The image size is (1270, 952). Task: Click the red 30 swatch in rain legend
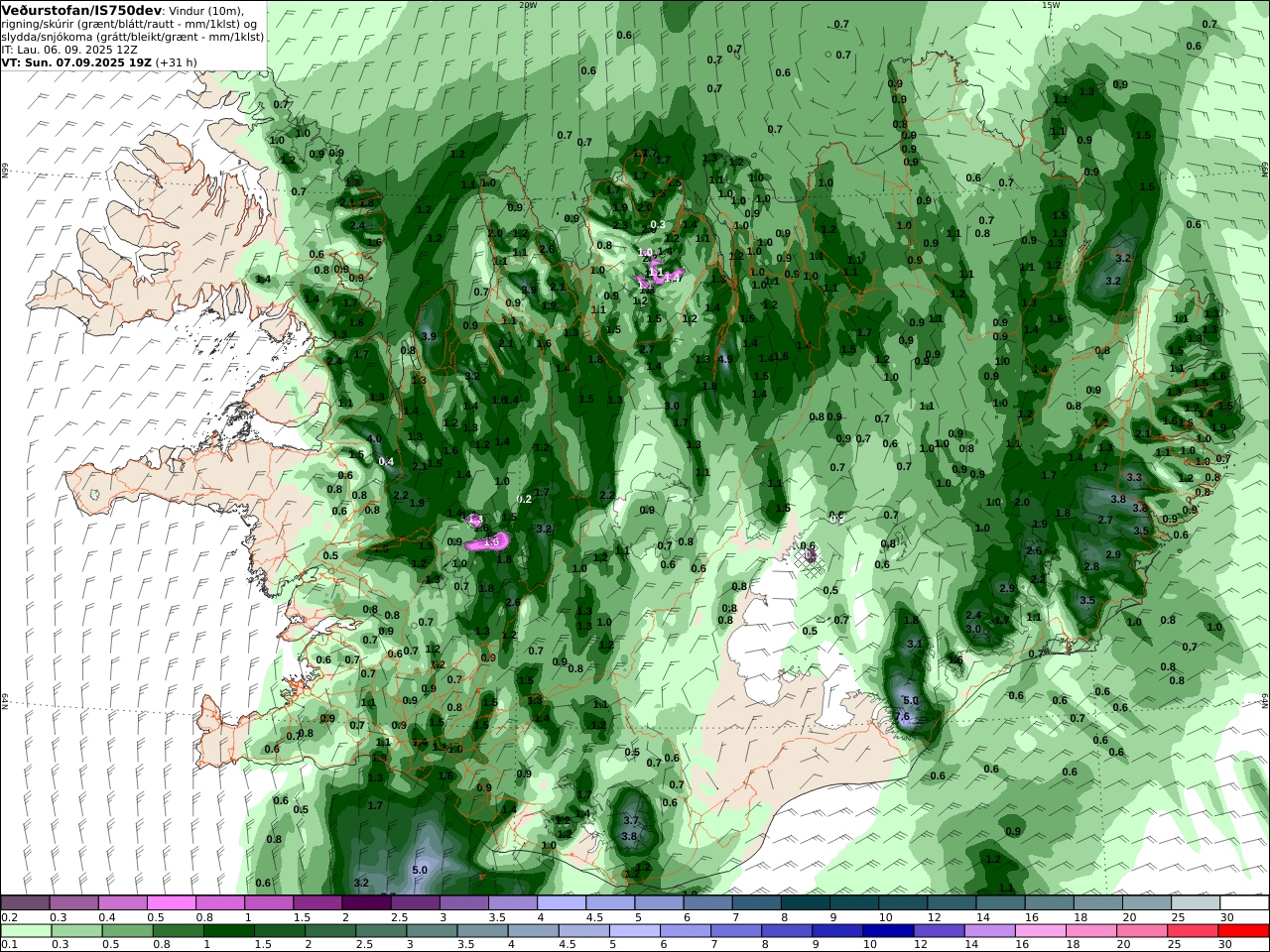[x=1244, y=931]
